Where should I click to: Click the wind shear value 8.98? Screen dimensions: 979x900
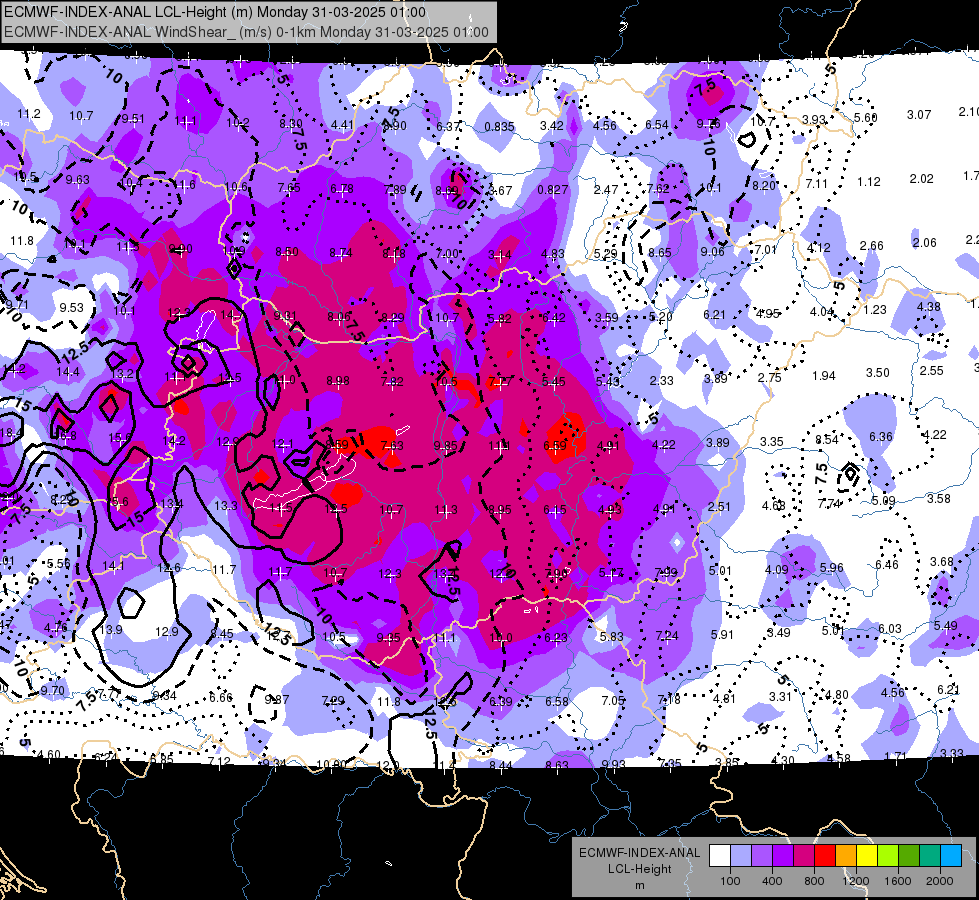tap(338, 381)
